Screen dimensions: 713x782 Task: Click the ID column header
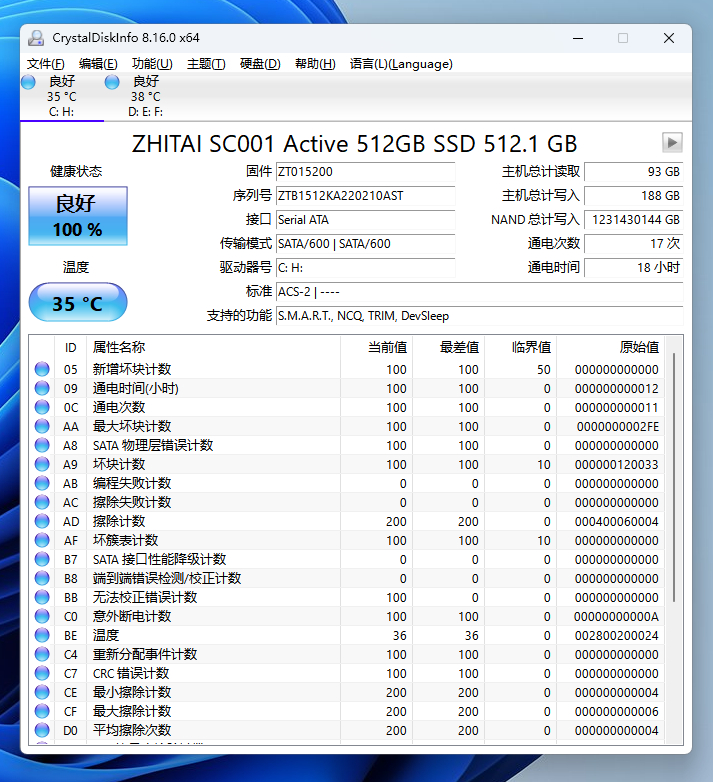point(70,347)
